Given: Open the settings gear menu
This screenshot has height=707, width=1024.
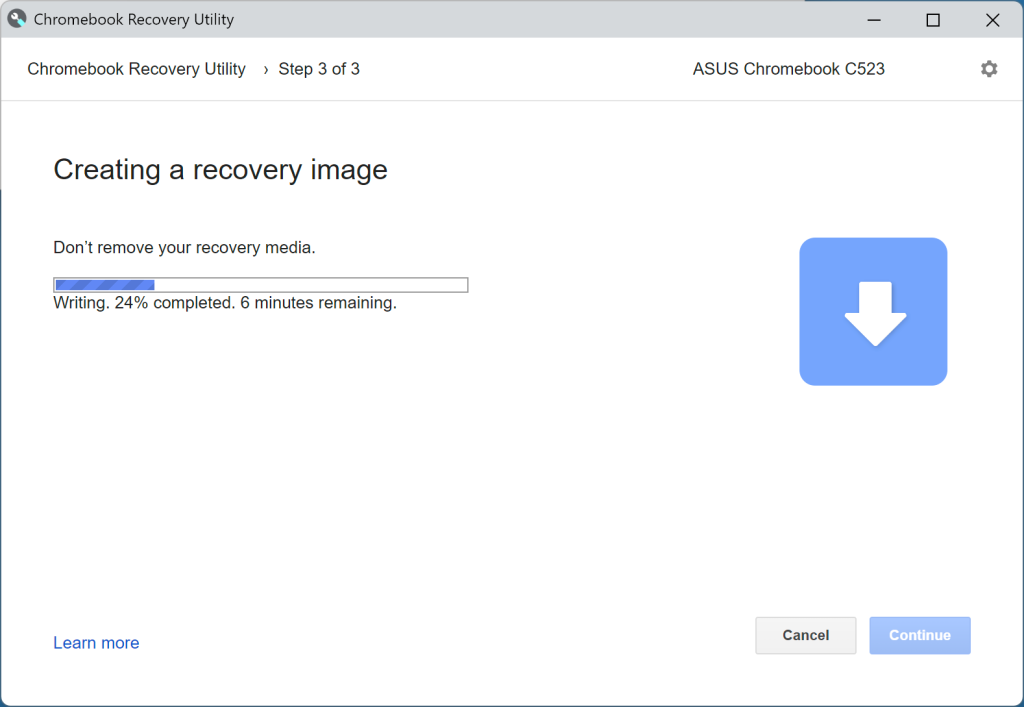Looking at the screenshot, I should click(x=989, y=69).
